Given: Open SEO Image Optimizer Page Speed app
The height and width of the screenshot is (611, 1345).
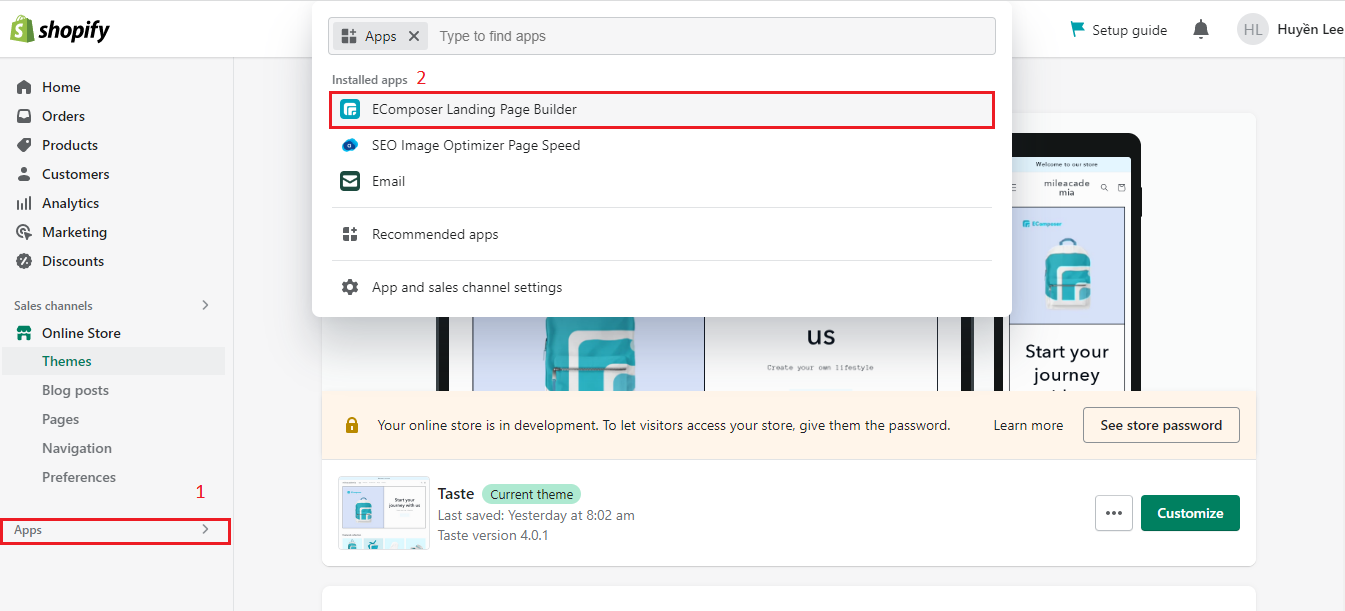Looking at the screenshot, I should [x=662, y=145].
